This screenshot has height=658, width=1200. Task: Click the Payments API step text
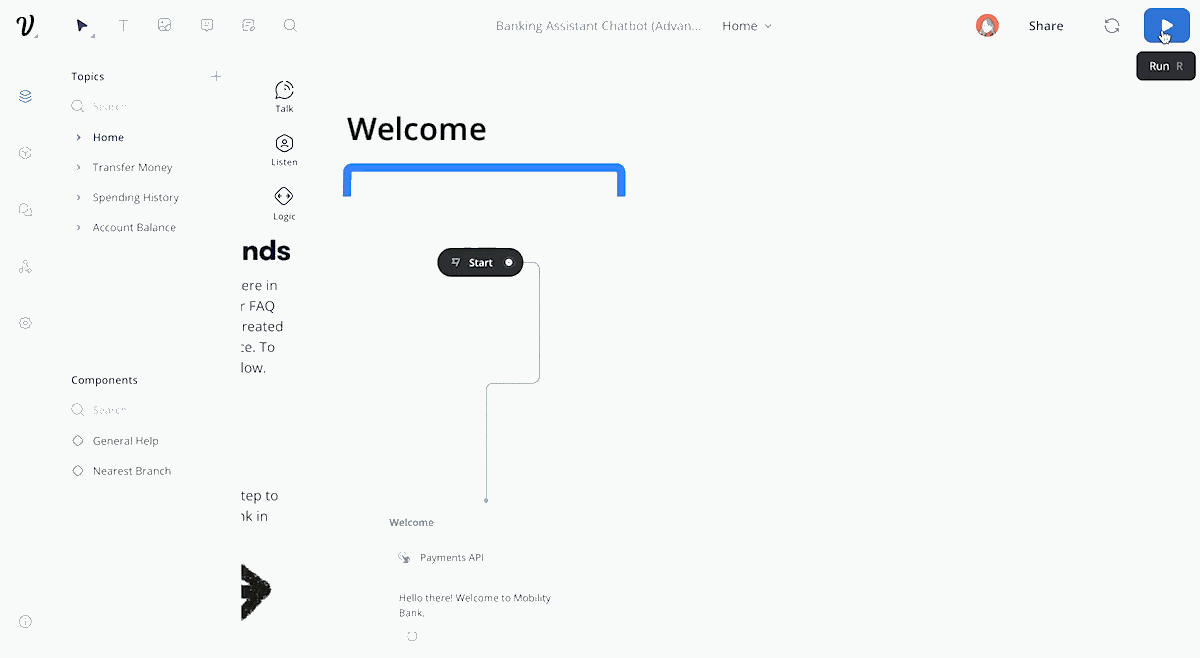452,558
